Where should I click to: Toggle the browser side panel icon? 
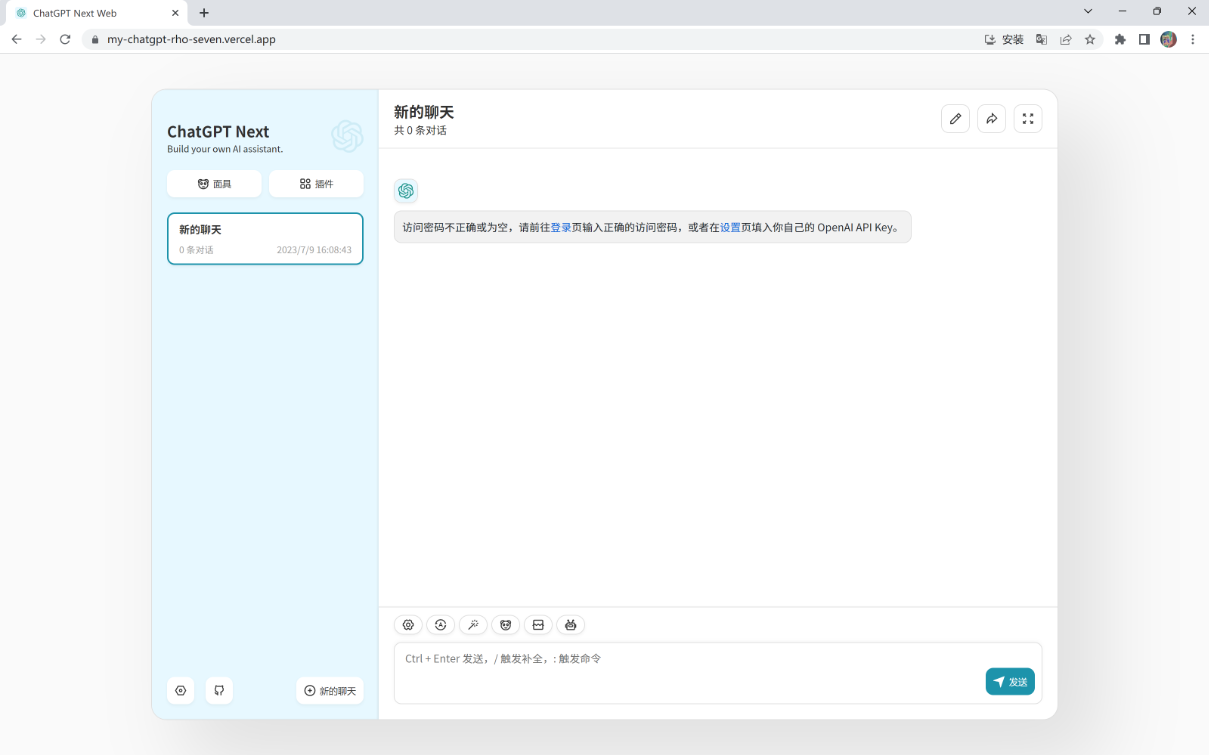point(1144,39)
